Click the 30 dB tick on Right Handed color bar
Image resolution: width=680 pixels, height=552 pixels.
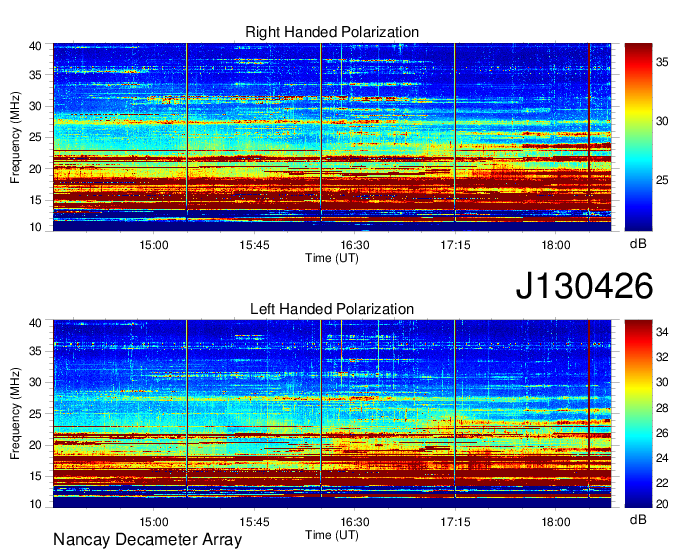(662, 121)
